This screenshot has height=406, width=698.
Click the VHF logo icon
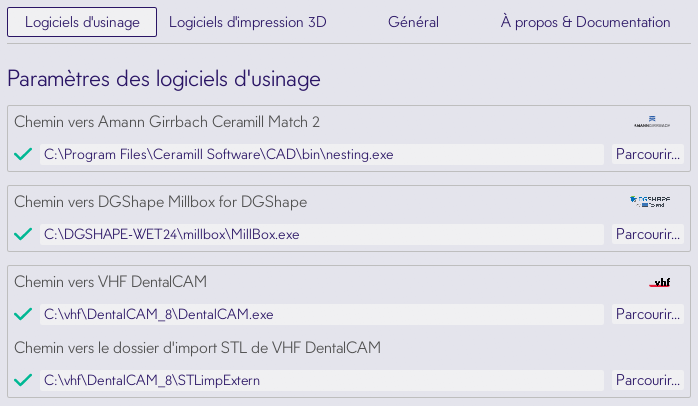point(659,282)
